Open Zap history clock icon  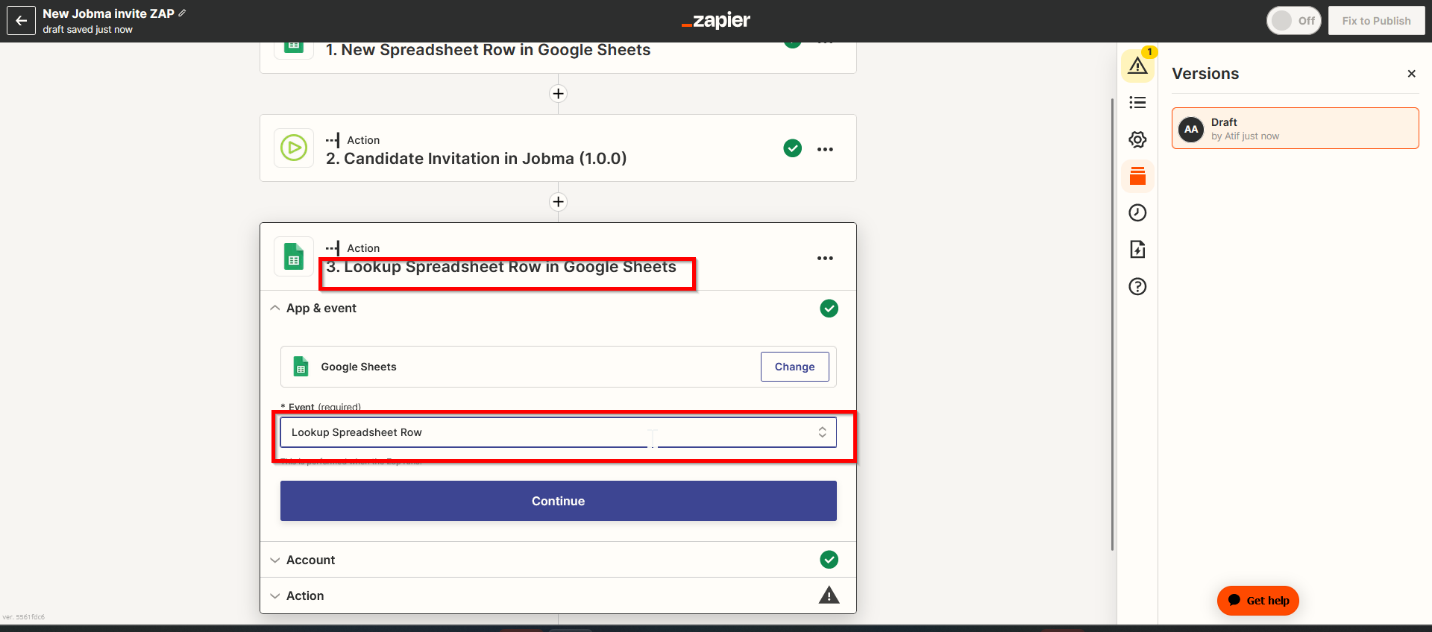click(1137, 213)
